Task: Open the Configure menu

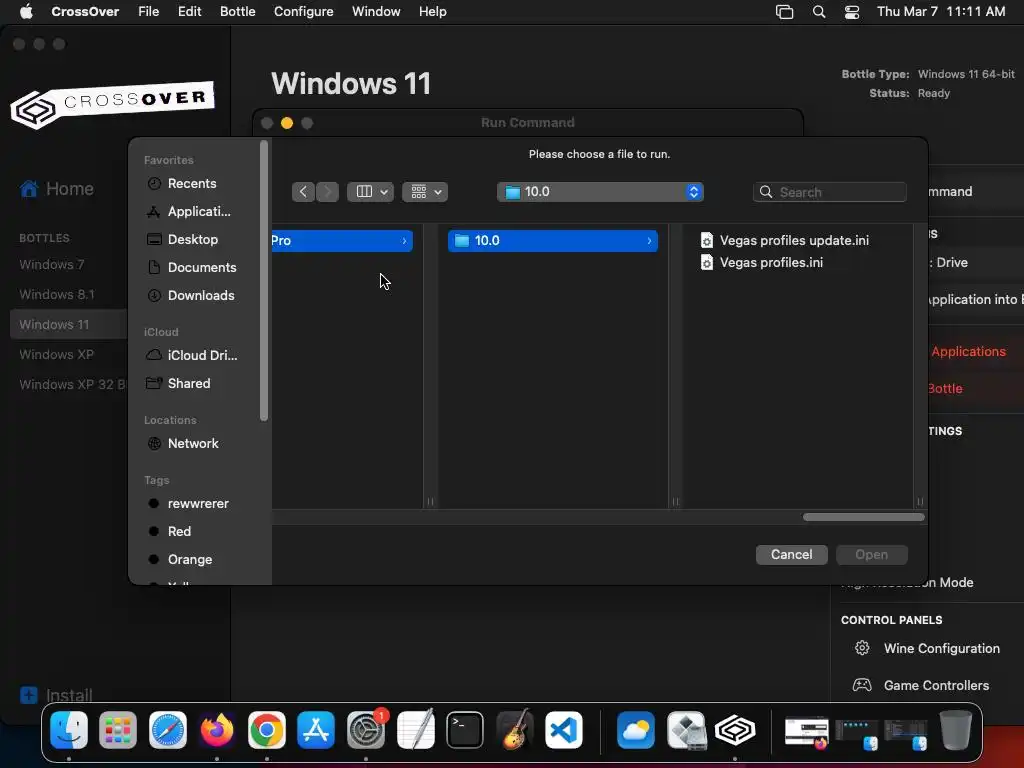Action: click(x=304, y=12)
